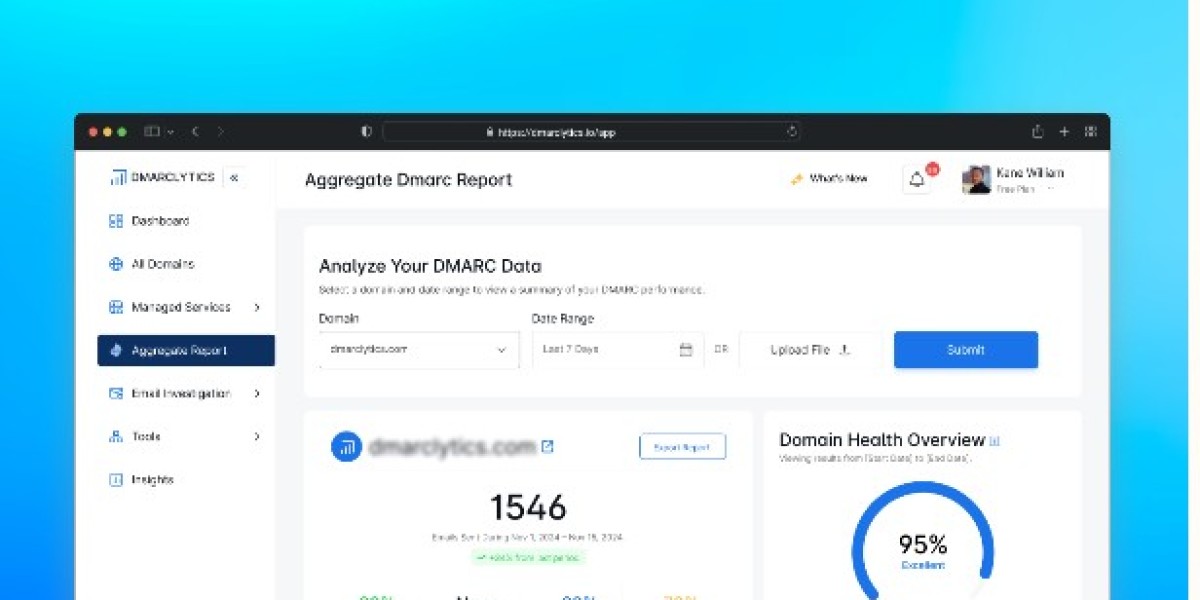Open the Free Plan account dropdown arrow
1200x600 pixels.
pos(1050,189)
